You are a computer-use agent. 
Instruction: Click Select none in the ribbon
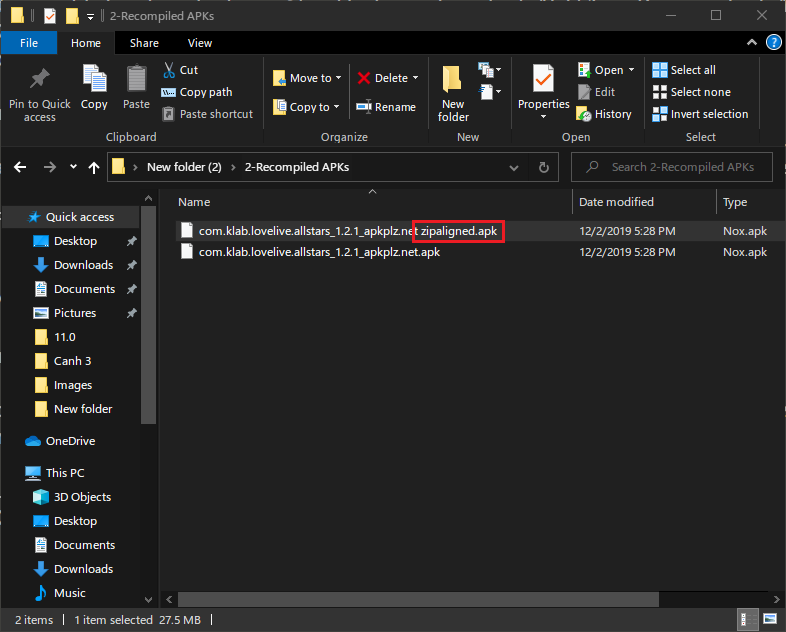coord(692,92)
